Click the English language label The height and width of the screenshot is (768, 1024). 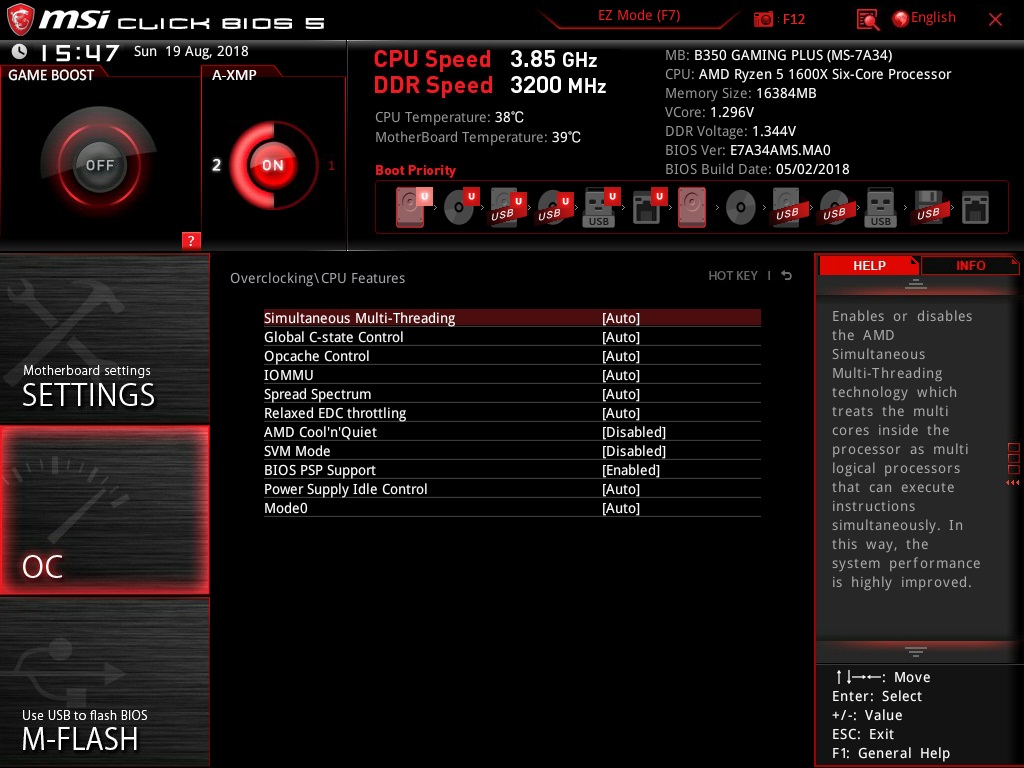tap(933, 18)
